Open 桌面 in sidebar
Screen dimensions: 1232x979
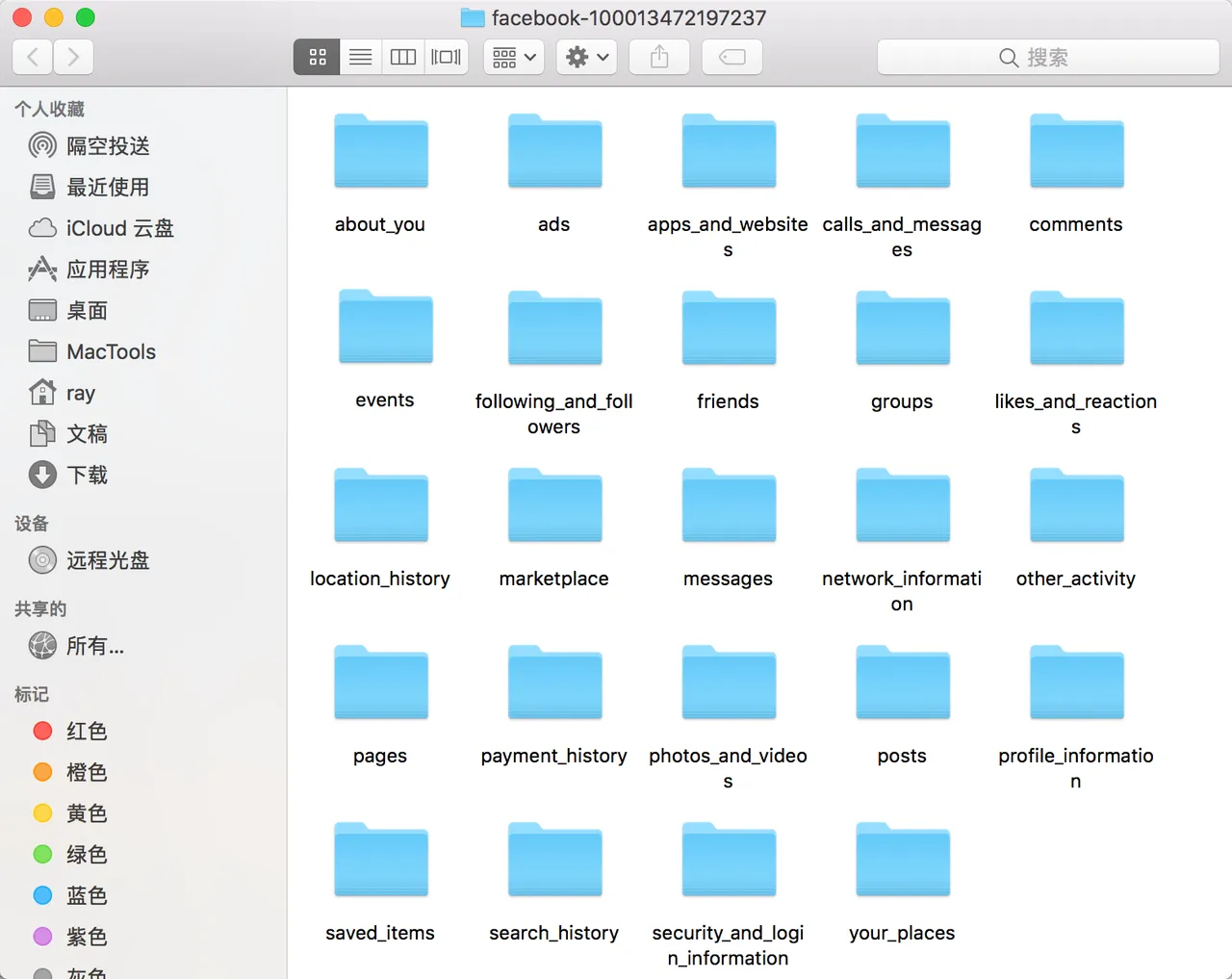coord(143,310)
